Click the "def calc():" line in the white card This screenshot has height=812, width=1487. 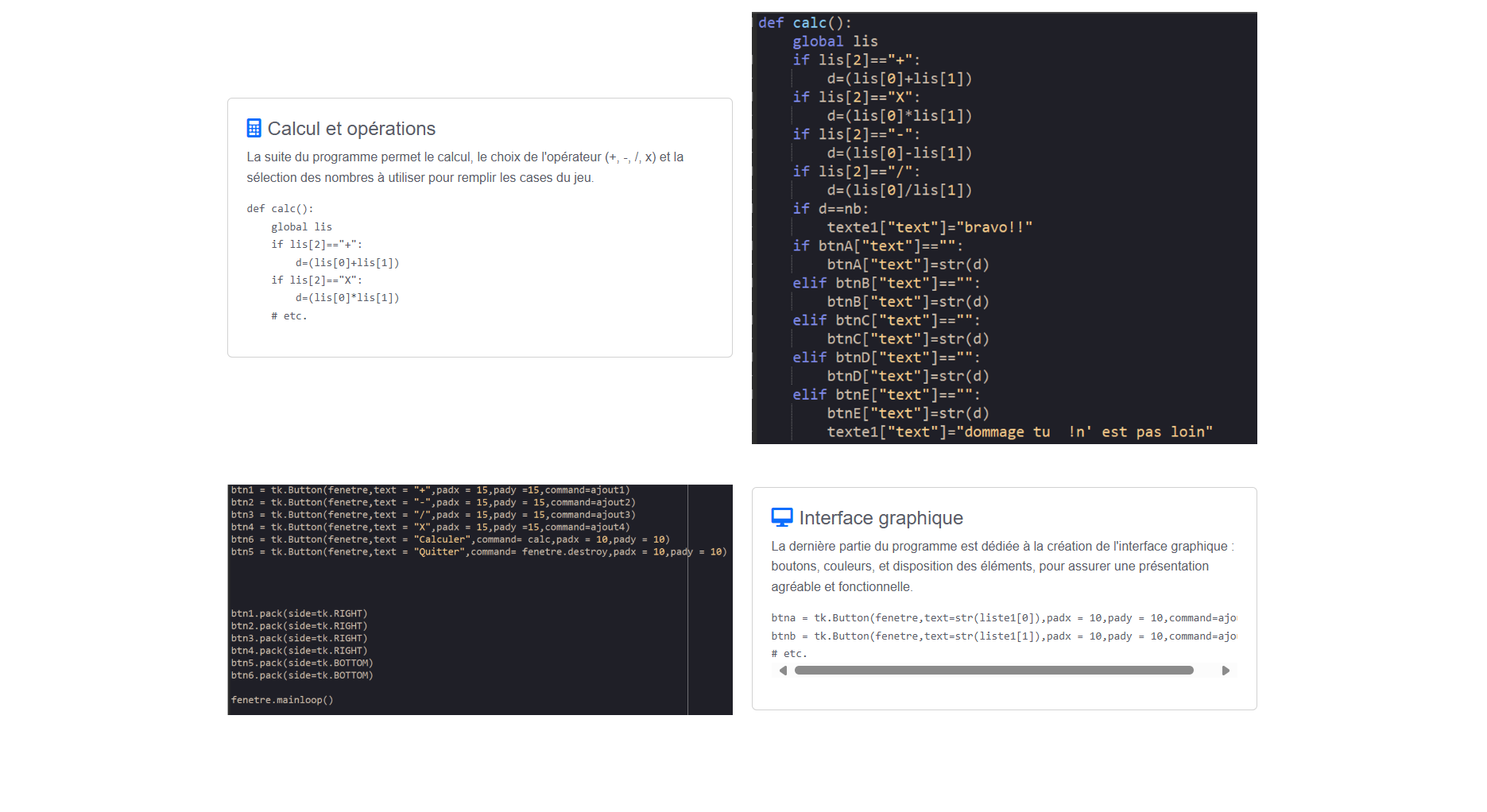click(280, 209)
